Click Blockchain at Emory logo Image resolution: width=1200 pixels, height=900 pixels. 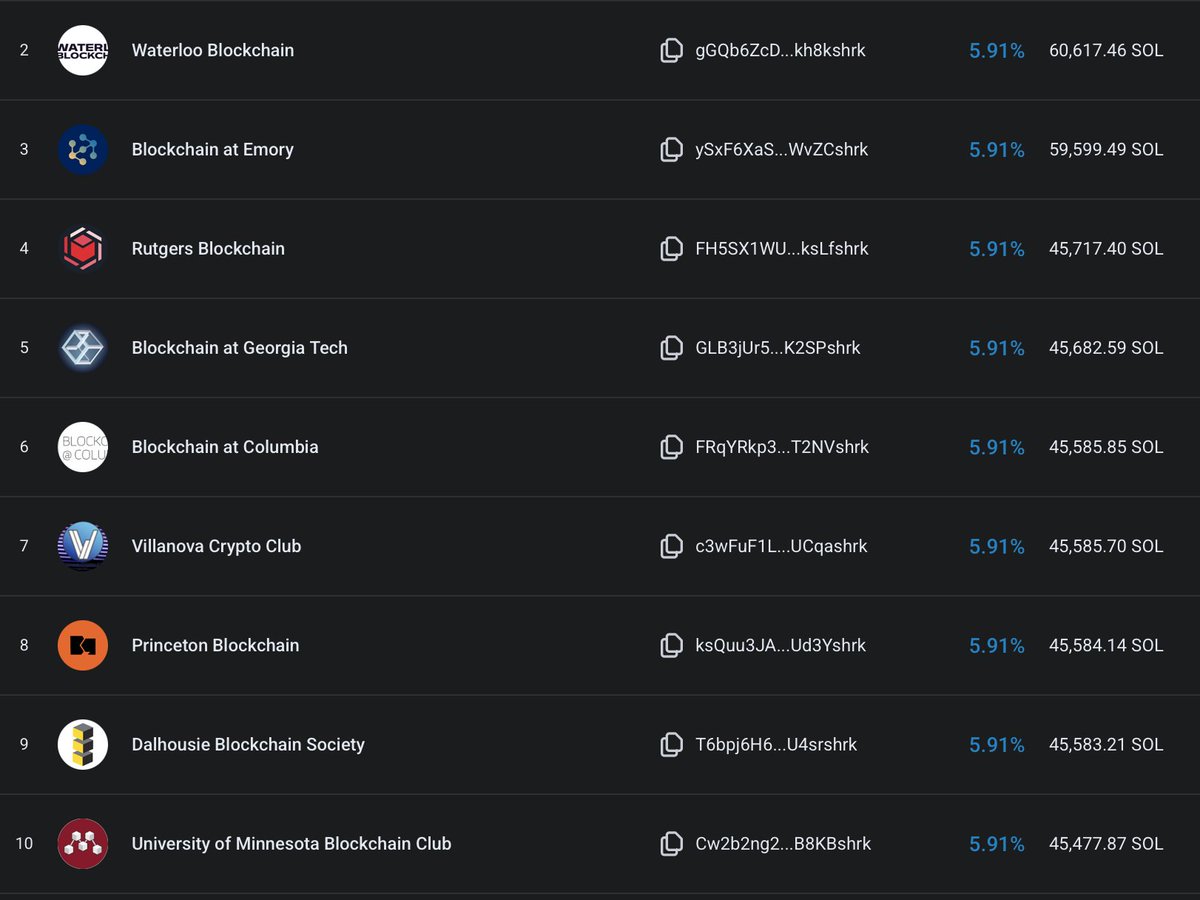(83, 149)
